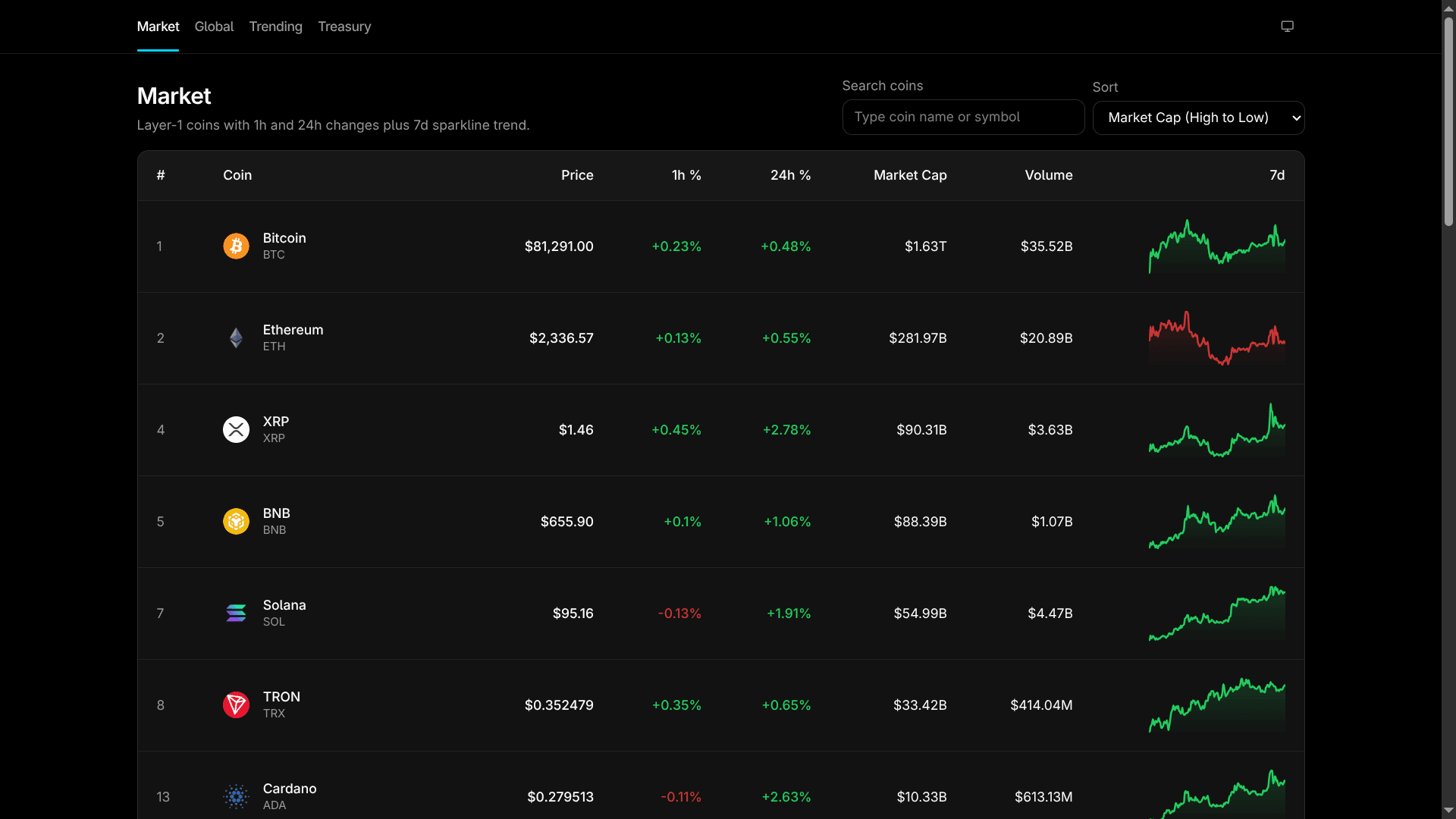
Task: Select the Ethereum coin name
Action: 293,330
